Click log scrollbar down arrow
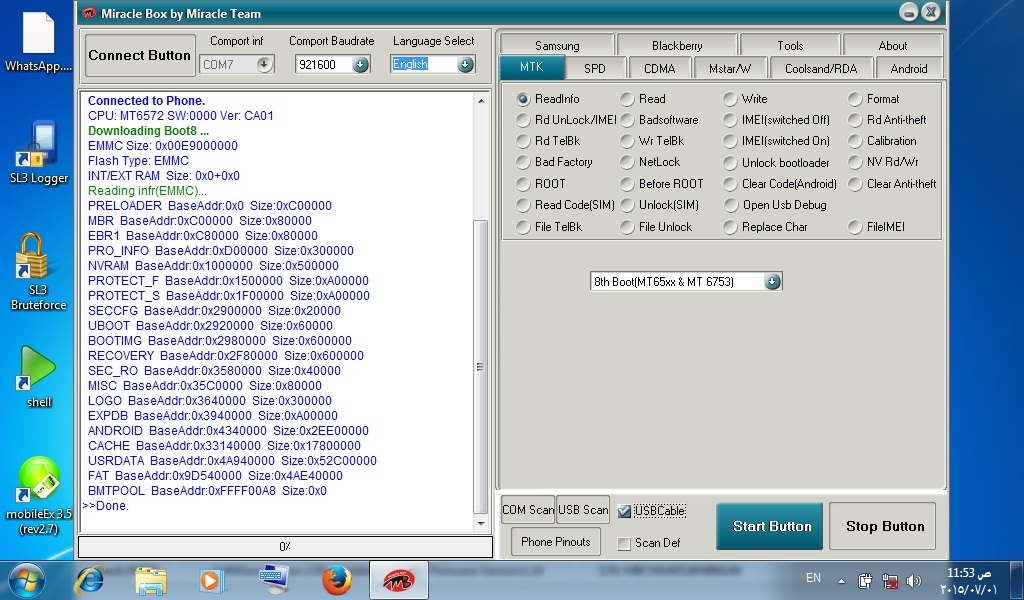The width and height of the screenshot is (1024, 600). pos(481,524)
